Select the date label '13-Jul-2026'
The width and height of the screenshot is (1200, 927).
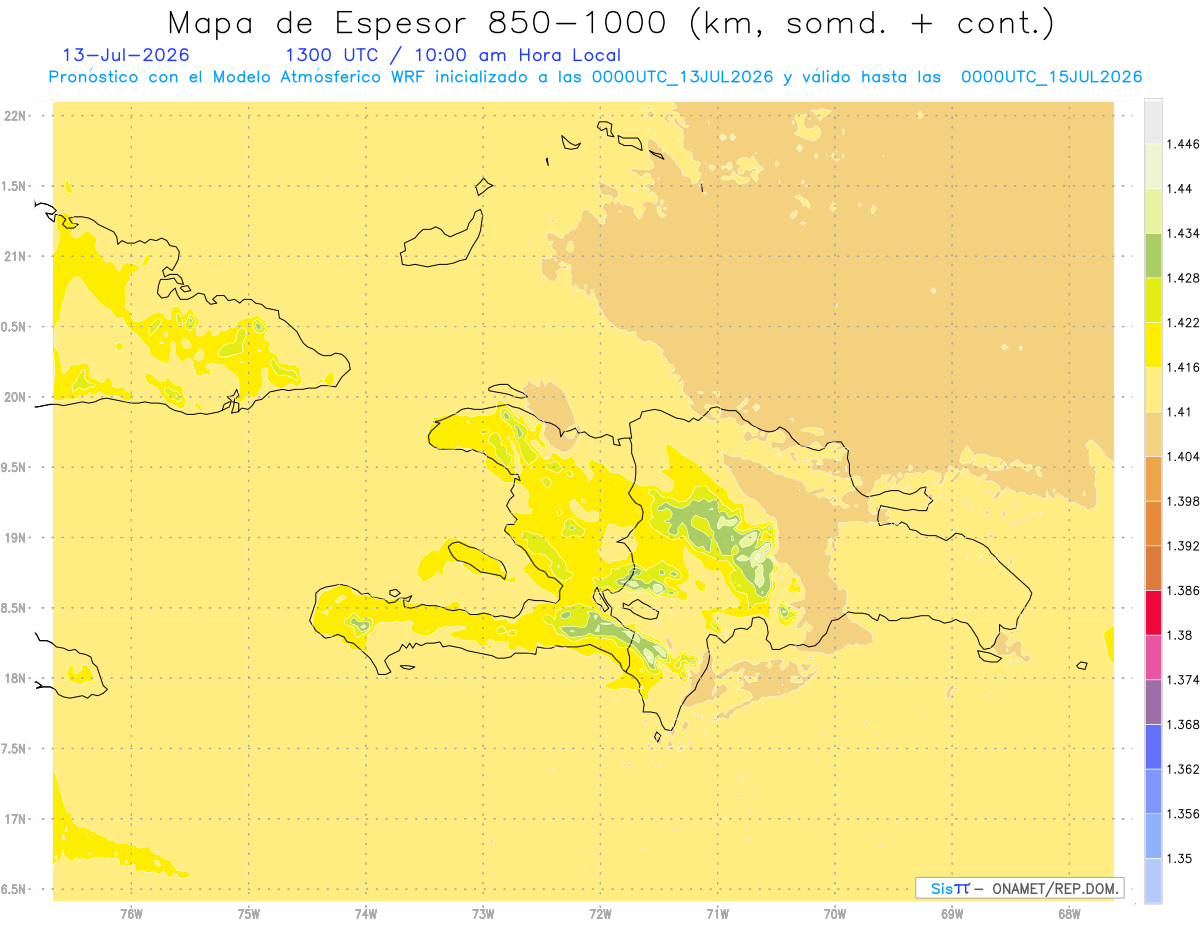(x=126, y=55)
